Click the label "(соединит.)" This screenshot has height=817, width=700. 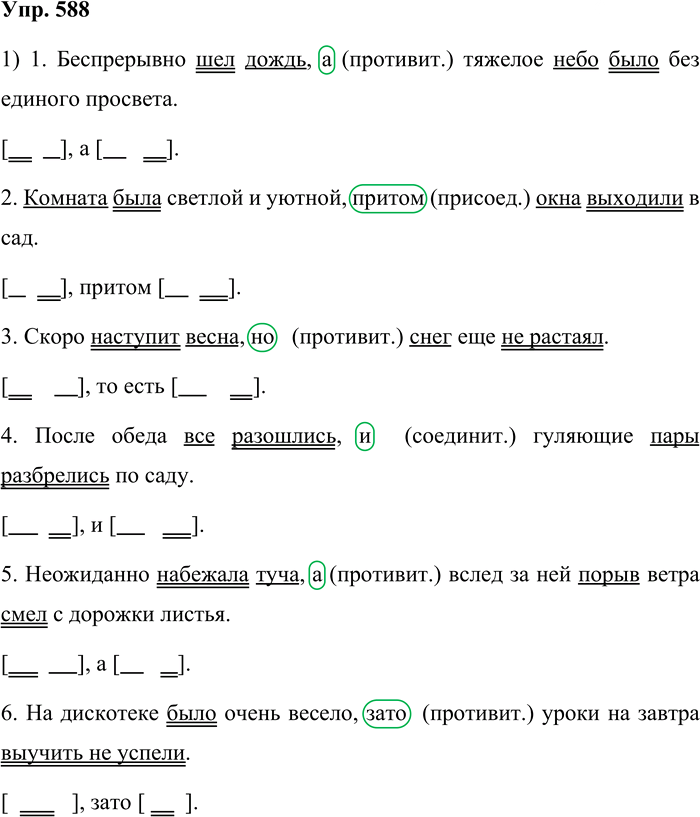(x=460, y=436)
